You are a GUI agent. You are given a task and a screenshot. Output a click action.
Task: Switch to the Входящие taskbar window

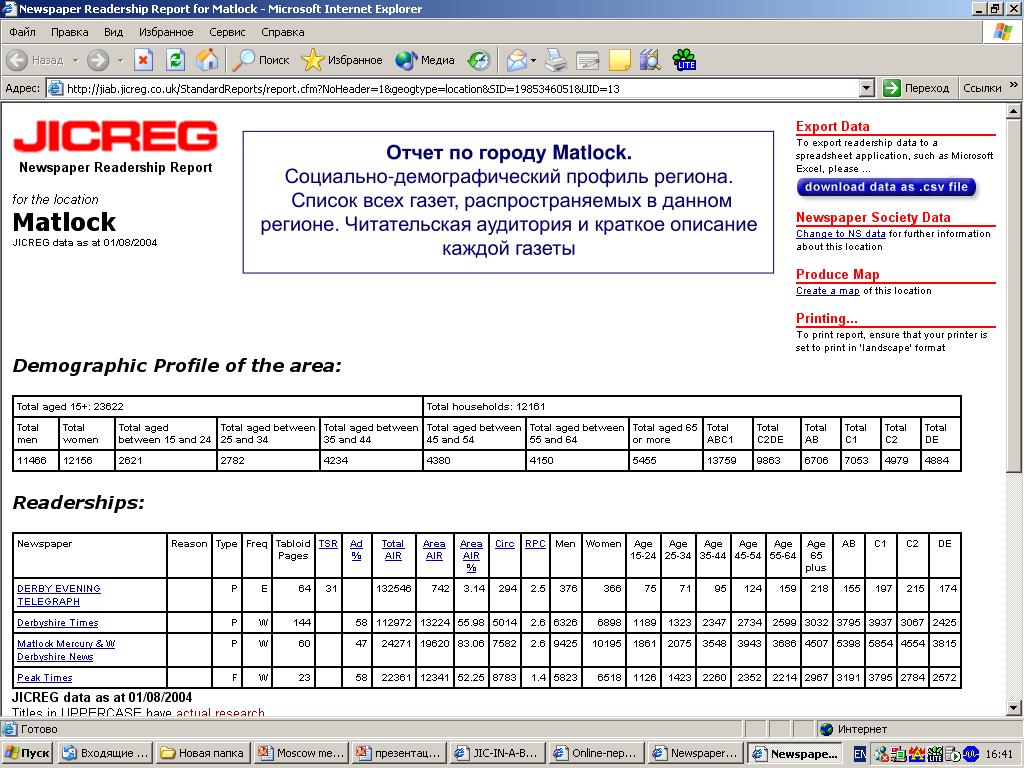coord(106,753)
